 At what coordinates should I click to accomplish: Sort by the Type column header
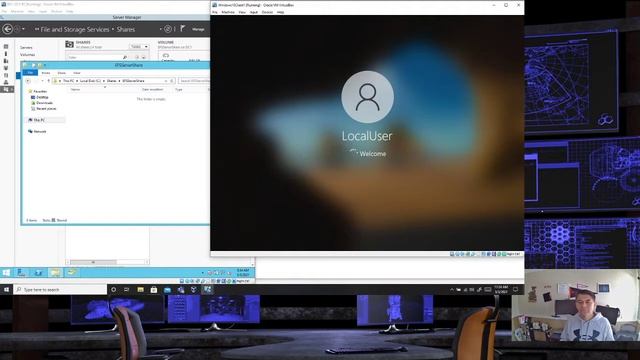point(179,89)
